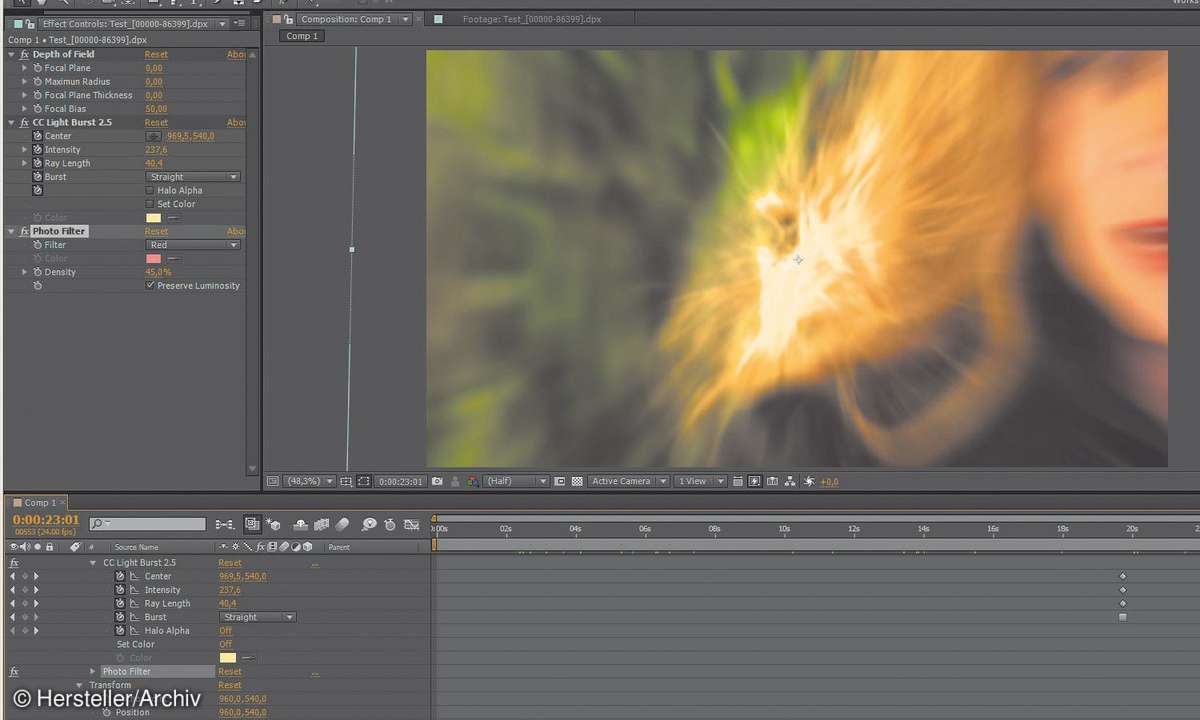Click the brainstorm icon in timeline
This screenshot has height=720, width=1200.
(369, 524)
